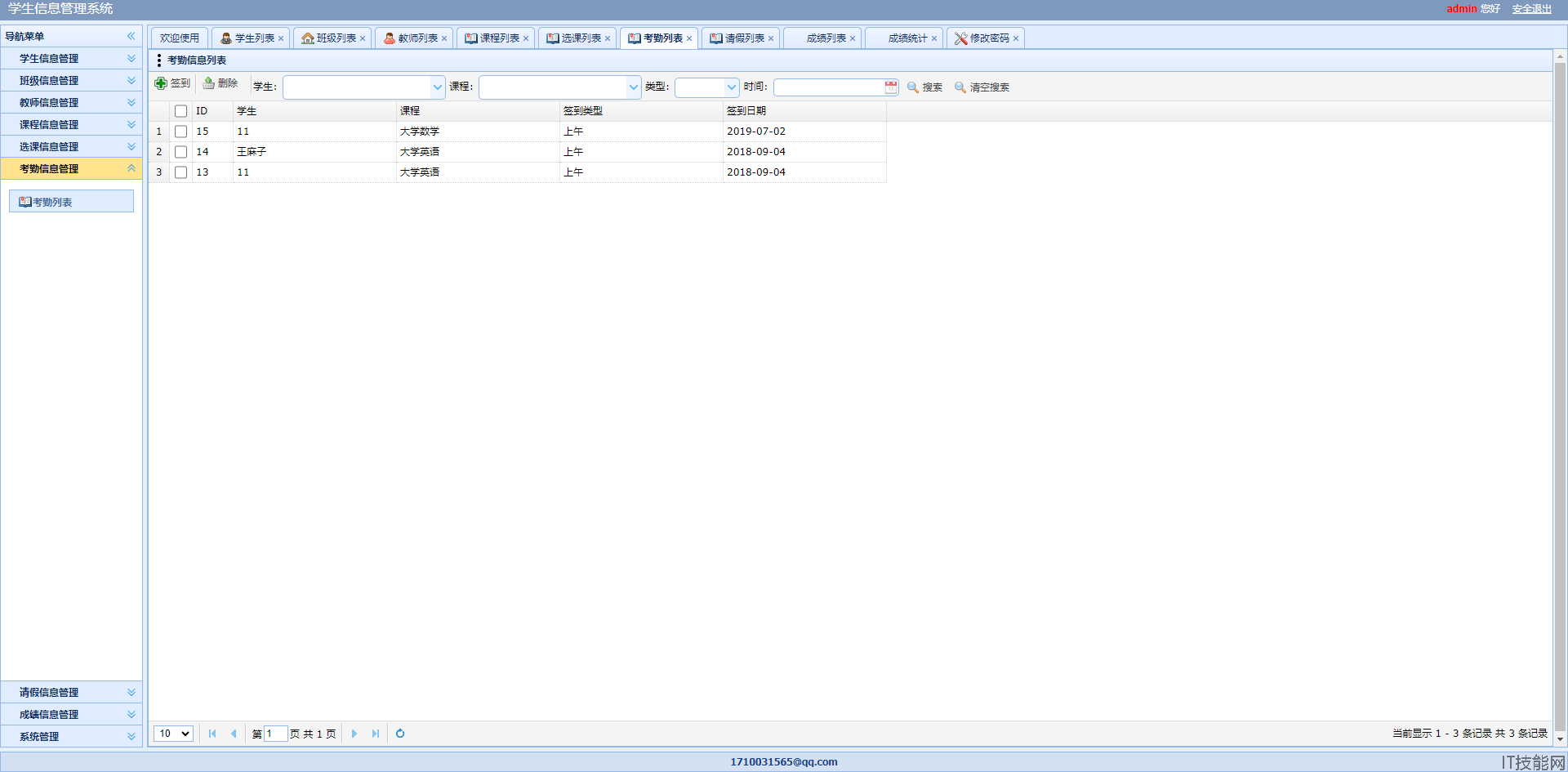Go to the first page of results
Viewport: 1568px width, 772px height.
point(212,734)
